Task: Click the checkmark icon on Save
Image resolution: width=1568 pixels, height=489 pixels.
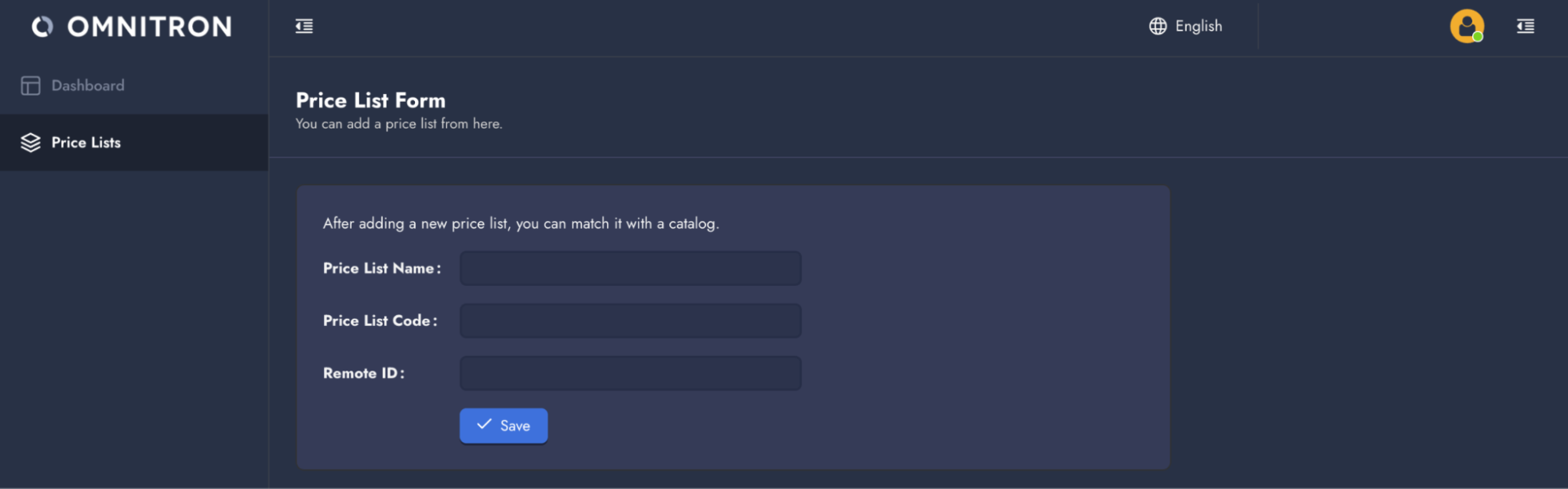Action: pyautogui.click(x=484, y=425)
